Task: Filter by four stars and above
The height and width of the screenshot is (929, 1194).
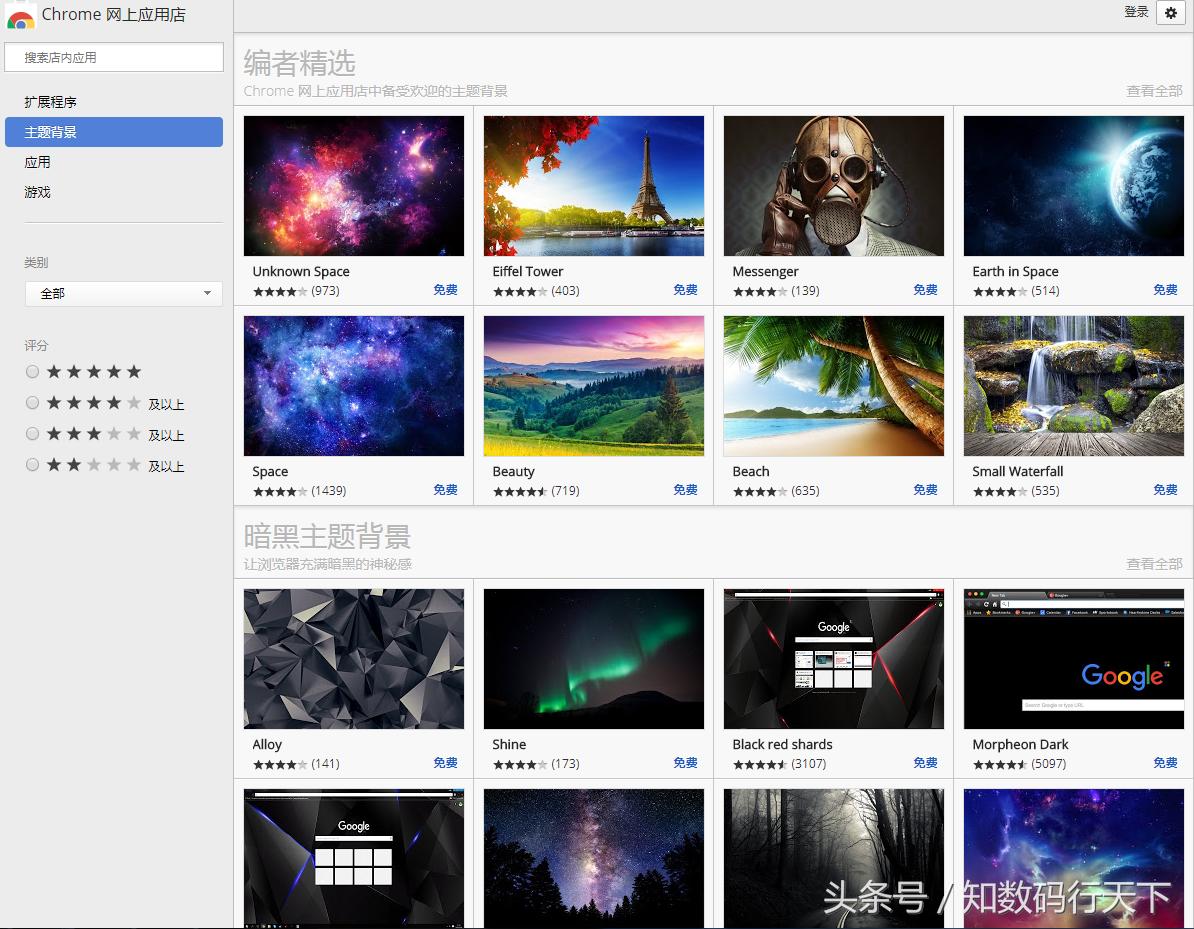Action: point(32,402)
